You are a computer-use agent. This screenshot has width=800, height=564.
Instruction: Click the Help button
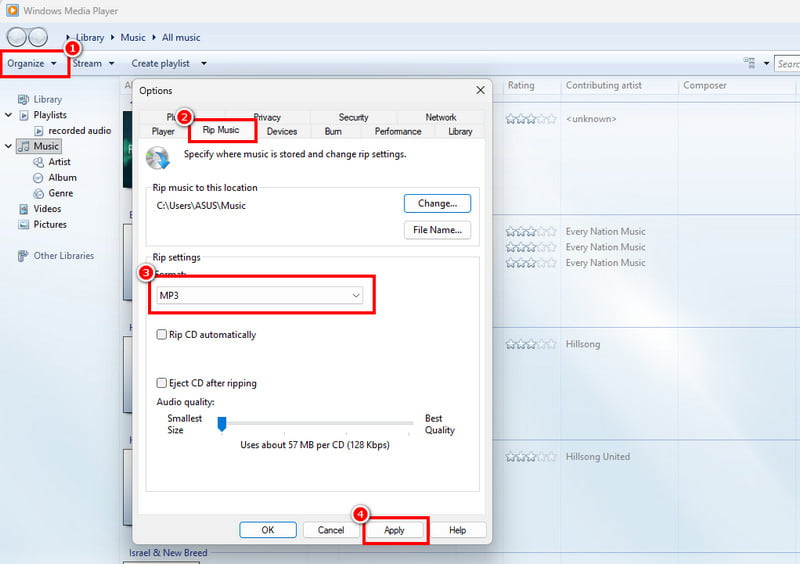[458, 530]
